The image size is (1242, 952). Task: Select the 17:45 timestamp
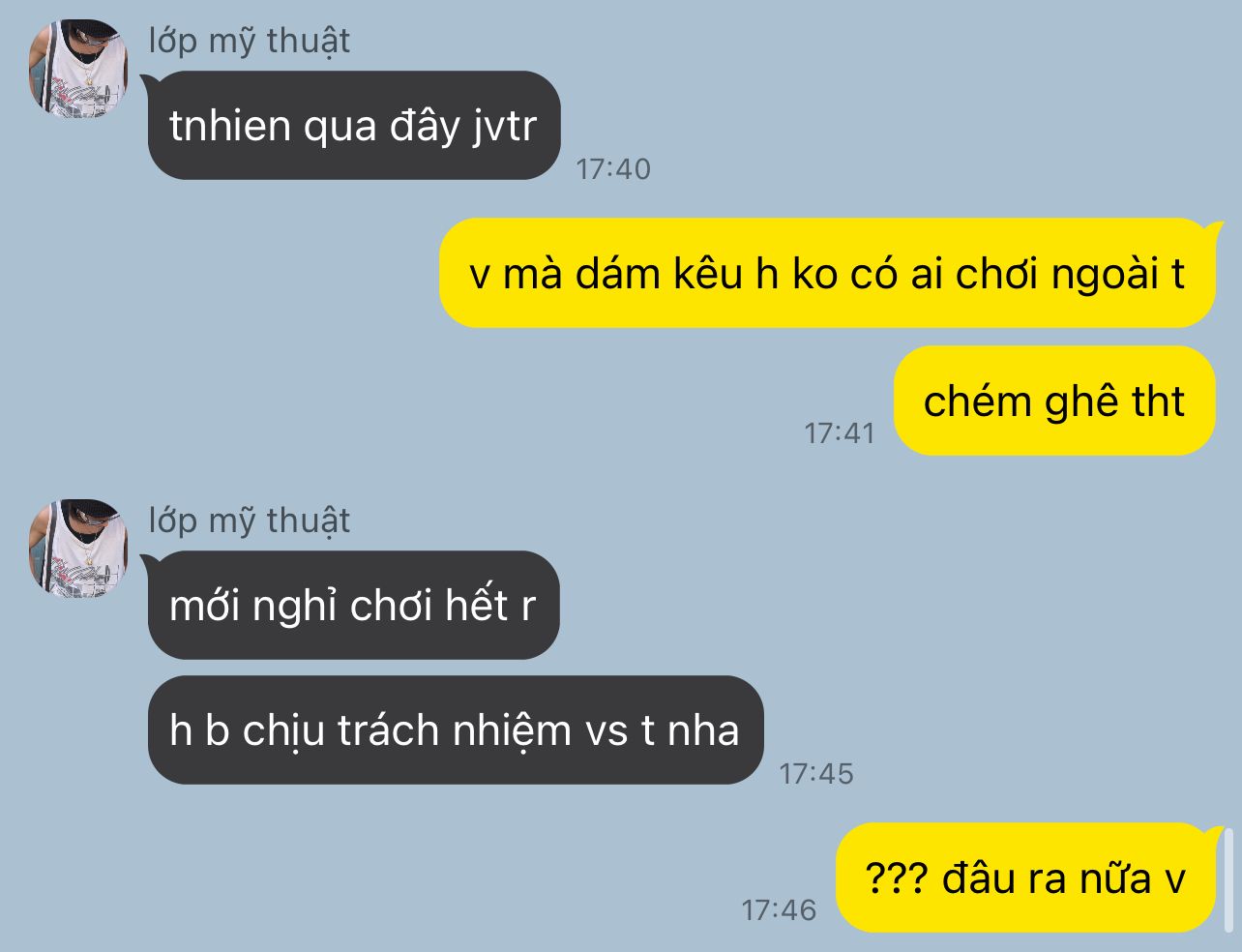(816, 773)
